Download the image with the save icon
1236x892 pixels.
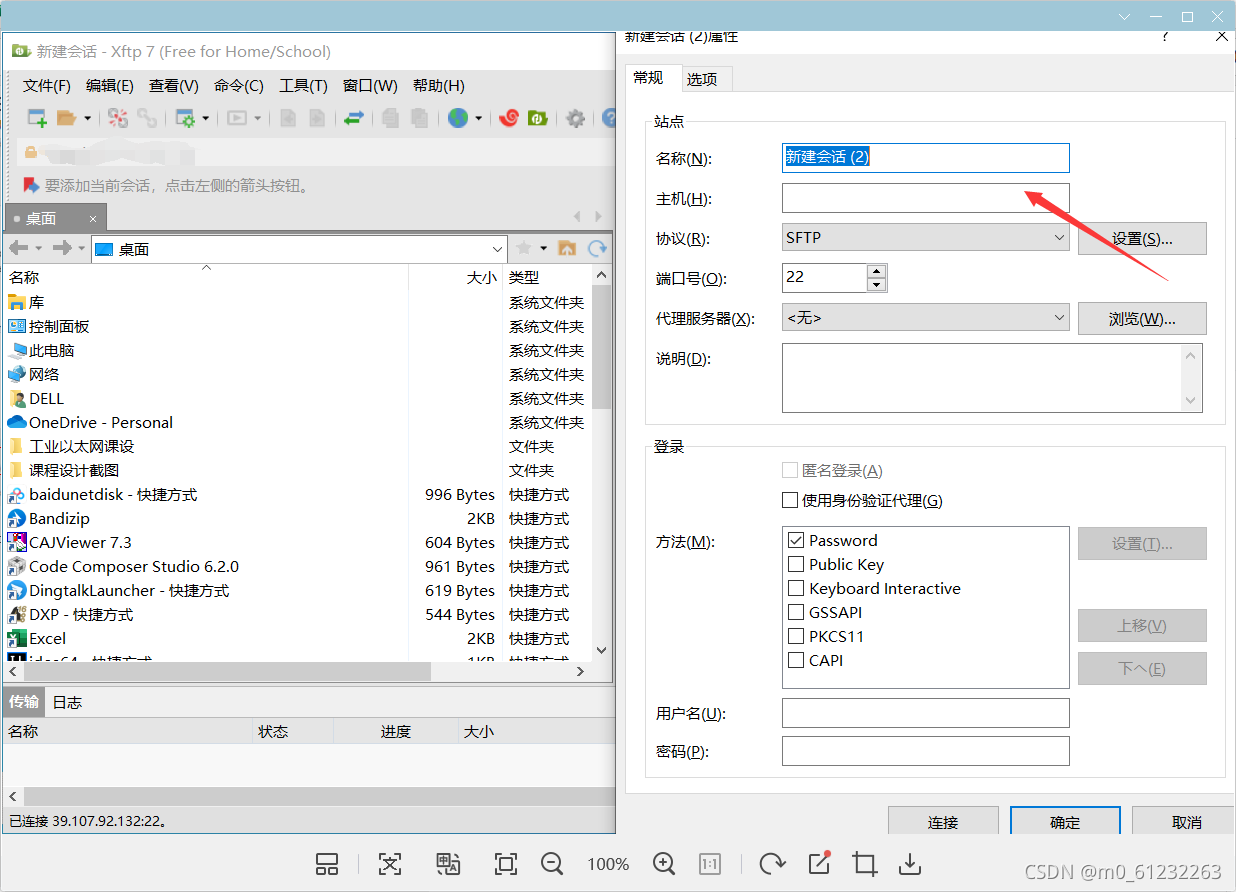click(x=910, y=864)
